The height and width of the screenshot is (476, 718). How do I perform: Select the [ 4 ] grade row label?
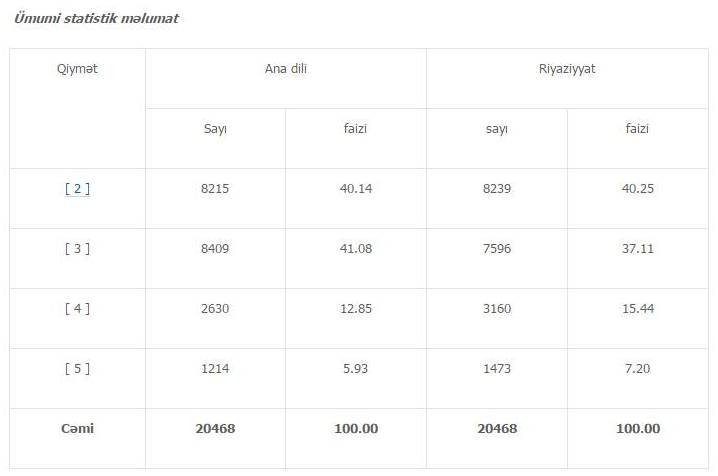[x=77, y=308]
